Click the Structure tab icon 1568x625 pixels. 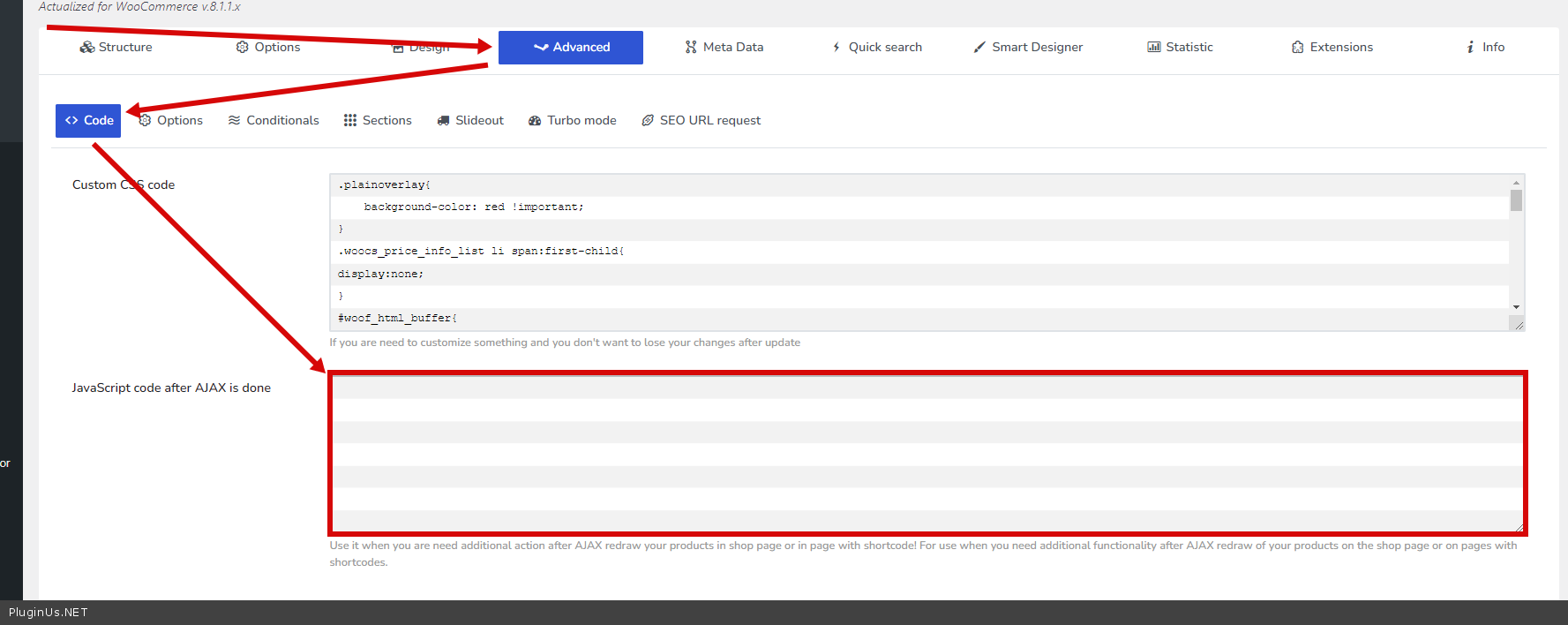pos(86,48)
